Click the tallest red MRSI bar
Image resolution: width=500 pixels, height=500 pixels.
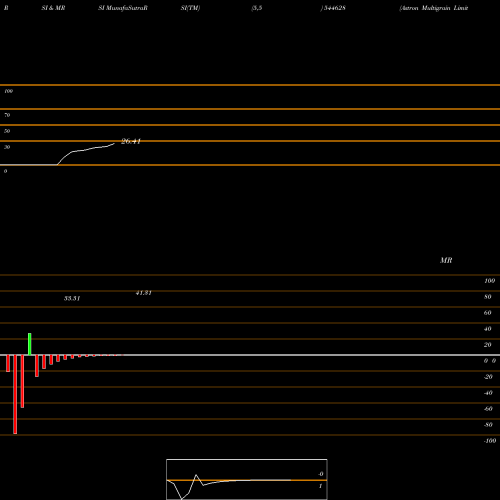tap(15, 394)
